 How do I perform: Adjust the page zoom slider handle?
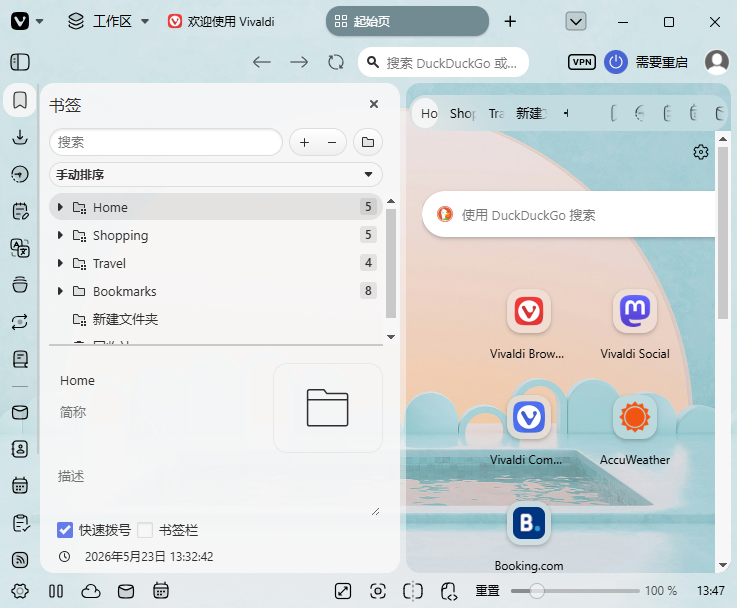tap(536, 591)
